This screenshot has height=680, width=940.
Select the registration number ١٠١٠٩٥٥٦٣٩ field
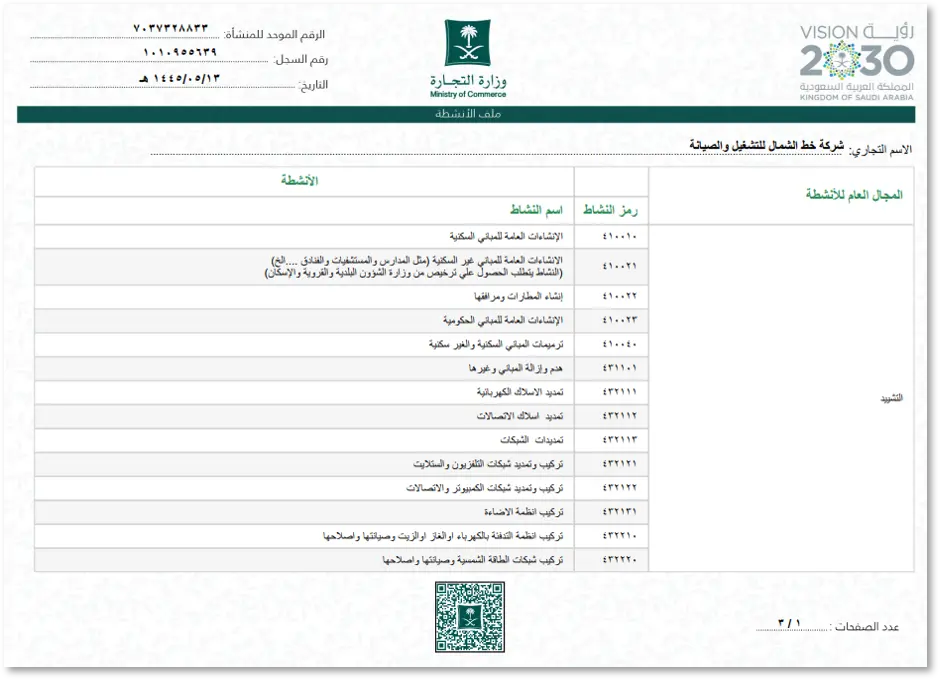click(x=180, y=52)
